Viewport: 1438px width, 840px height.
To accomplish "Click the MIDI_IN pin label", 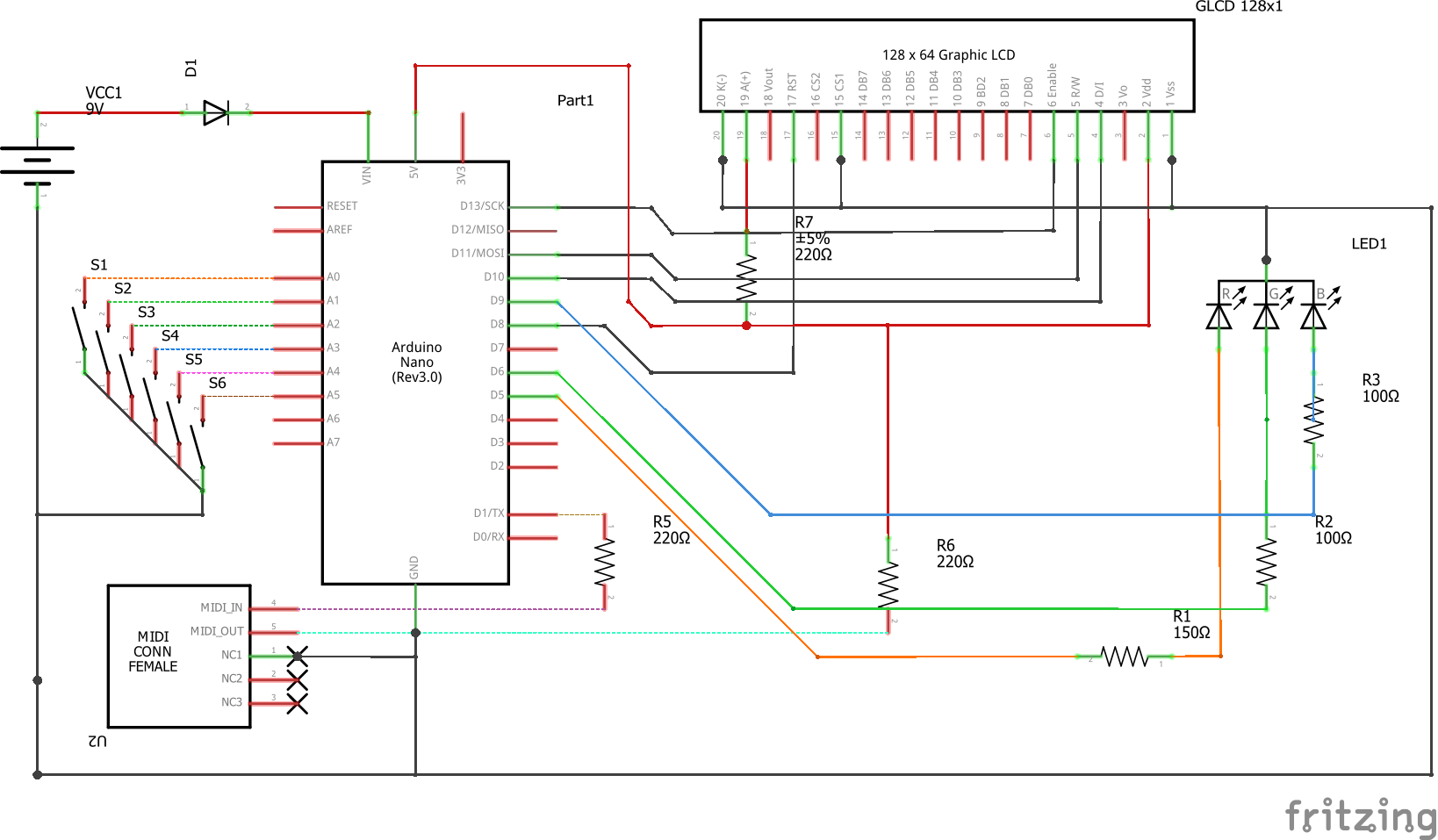I will click(x=221, y=608).
